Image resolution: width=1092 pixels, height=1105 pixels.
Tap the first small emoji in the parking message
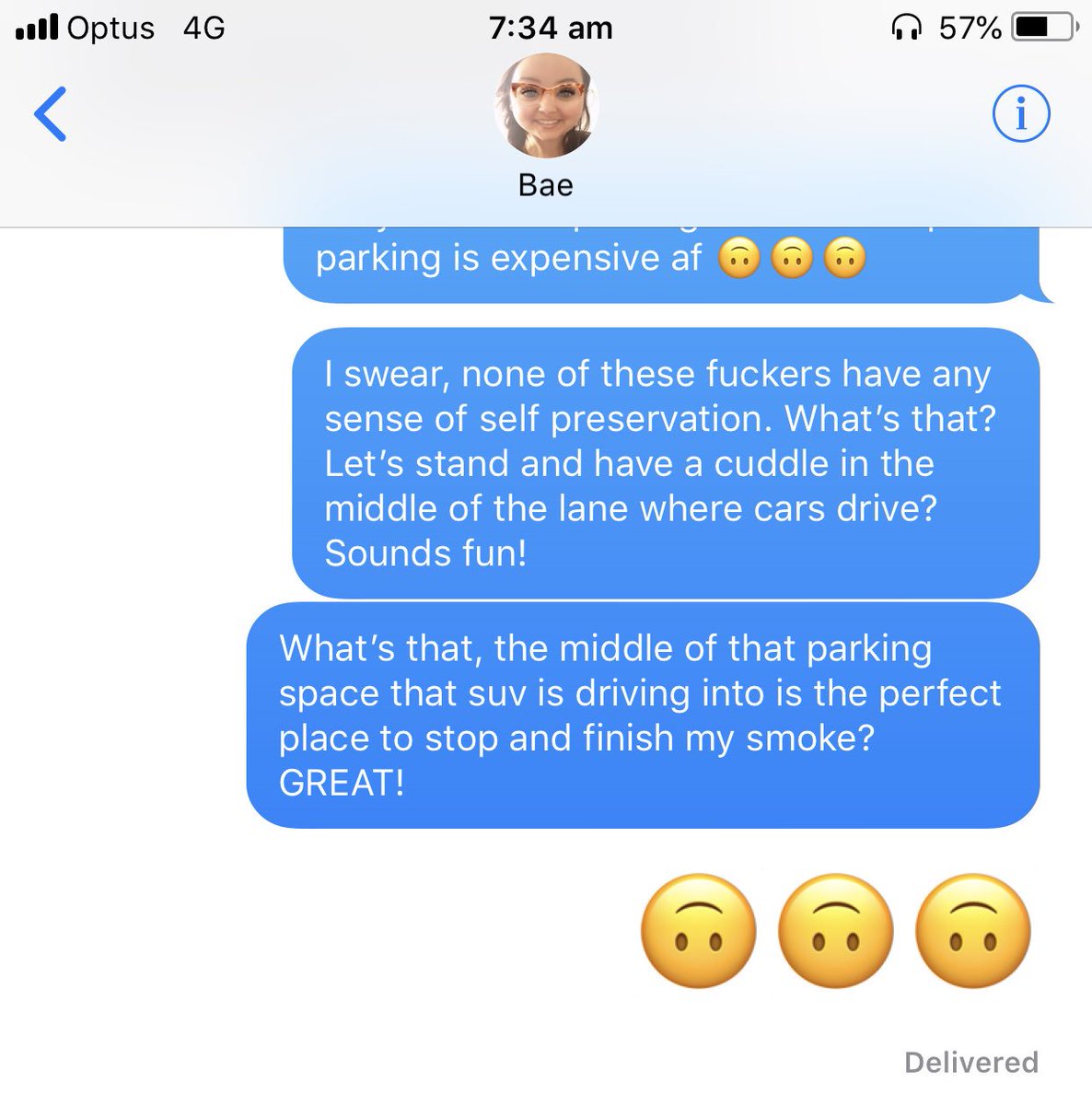pos(738,259)
